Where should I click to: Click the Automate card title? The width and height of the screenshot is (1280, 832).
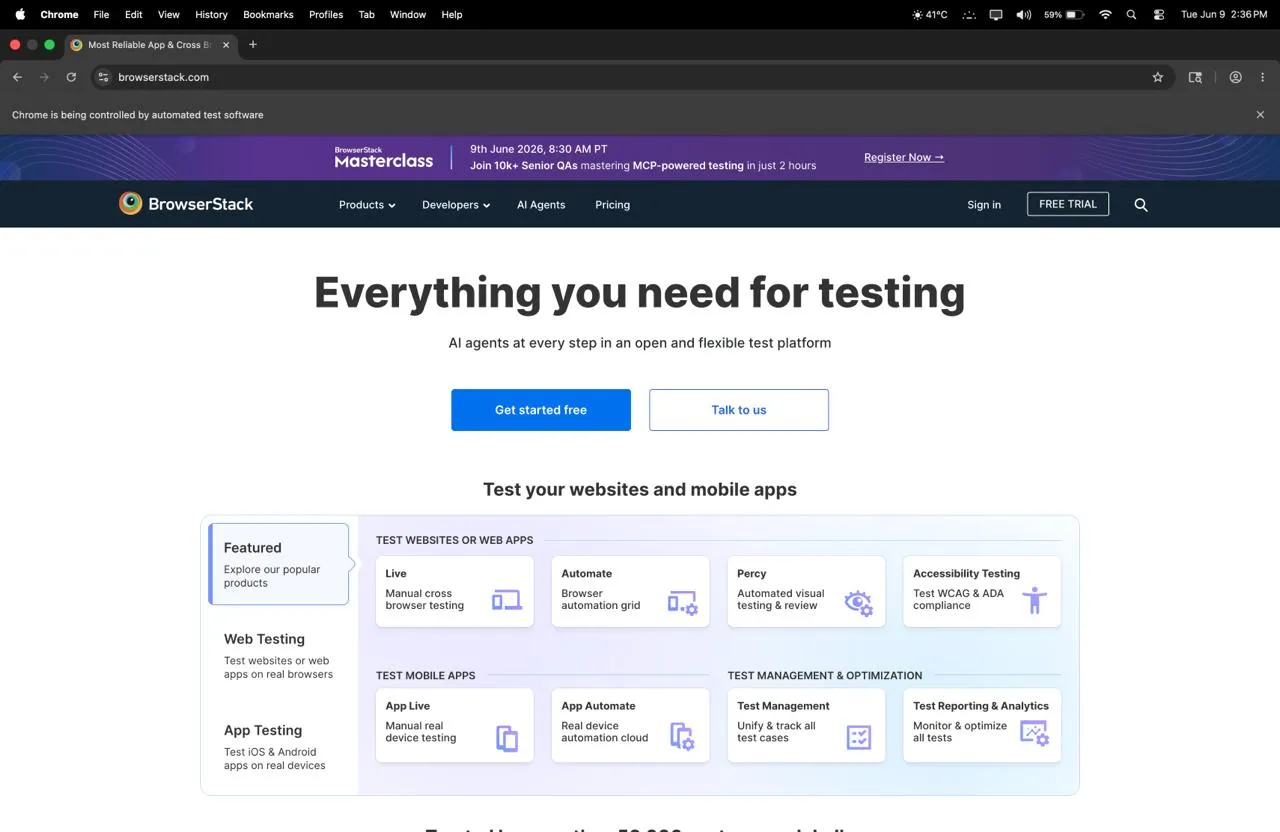click(587, 574)
